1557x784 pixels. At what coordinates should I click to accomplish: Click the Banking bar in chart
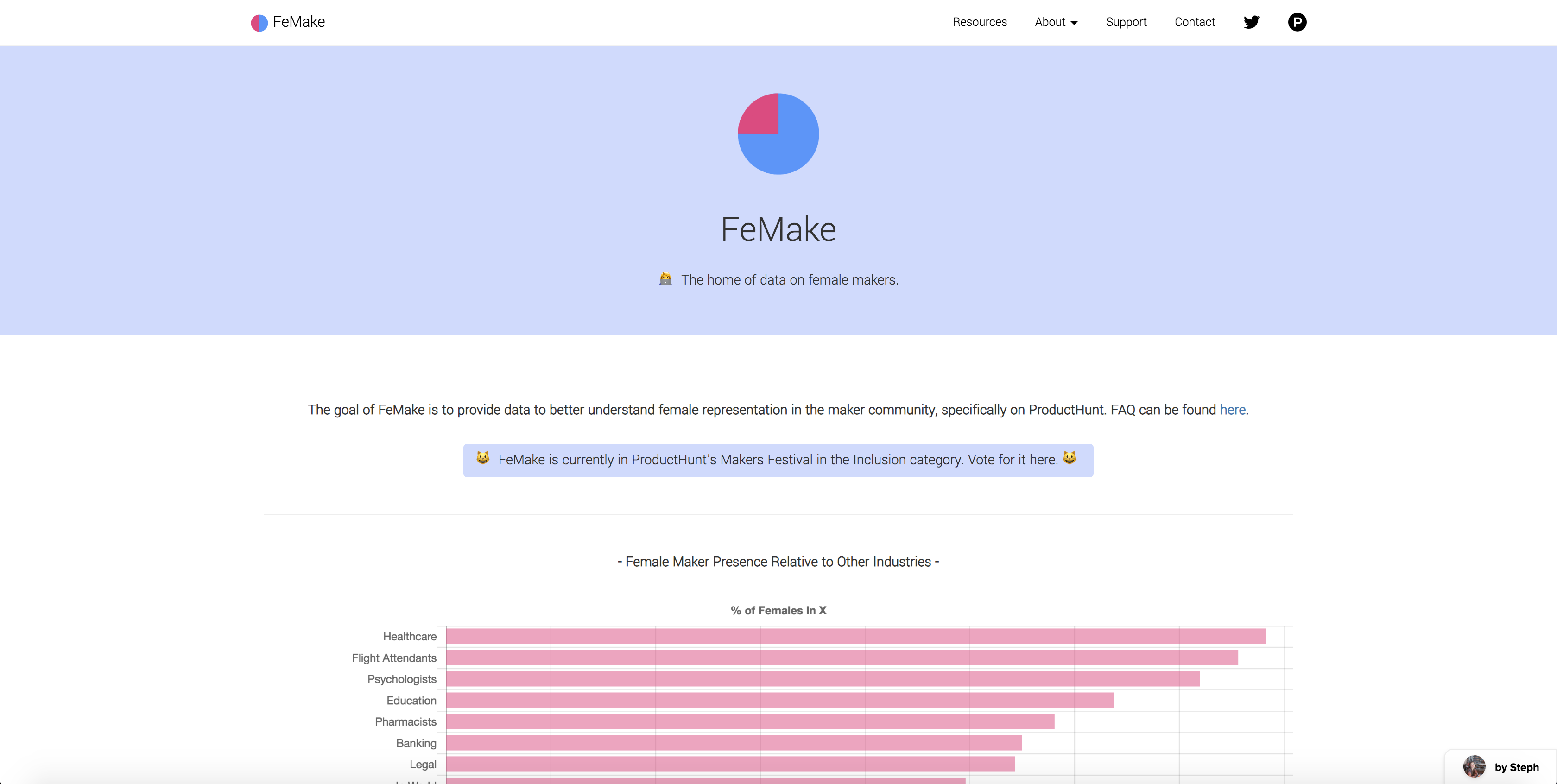pos(734,743)
